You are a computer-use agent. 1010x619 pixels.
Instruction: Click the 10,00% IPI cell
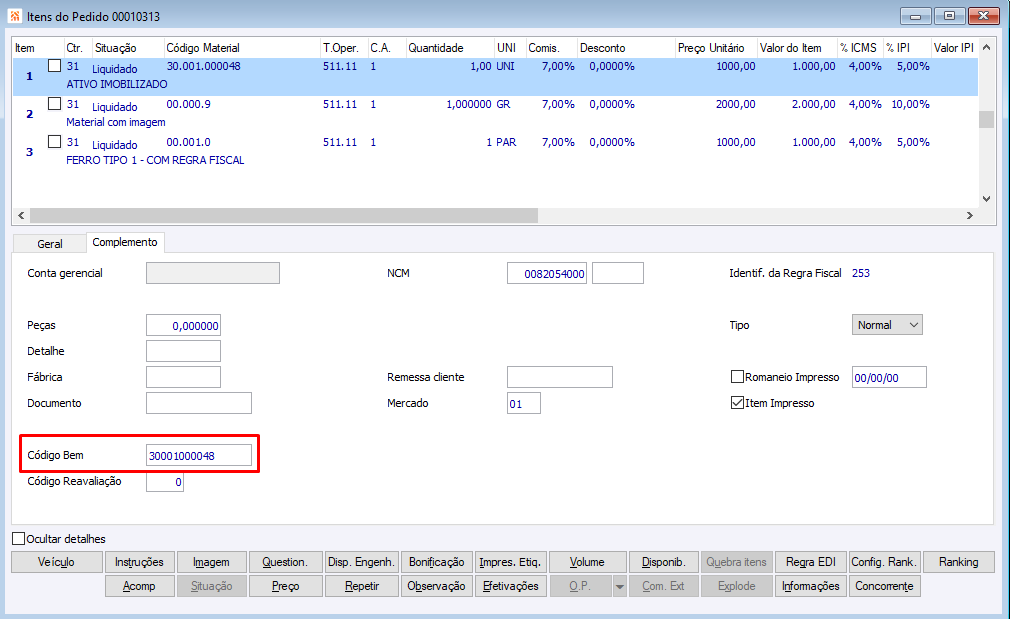click(x=910, y=104)
